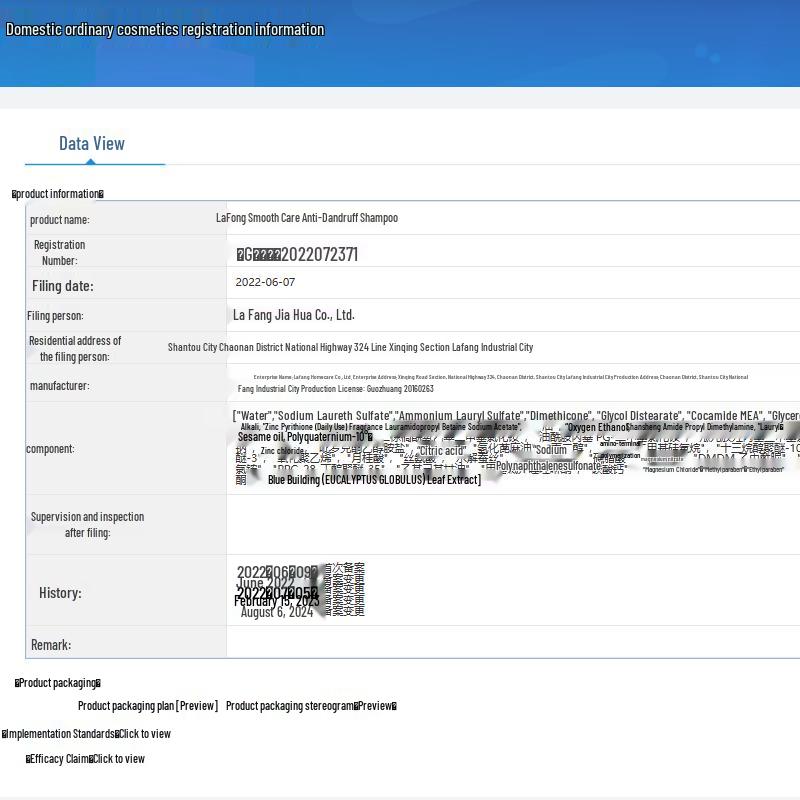Click the empty Remark field
Screen dimensions: 800x800
click(x=512, y=644)
